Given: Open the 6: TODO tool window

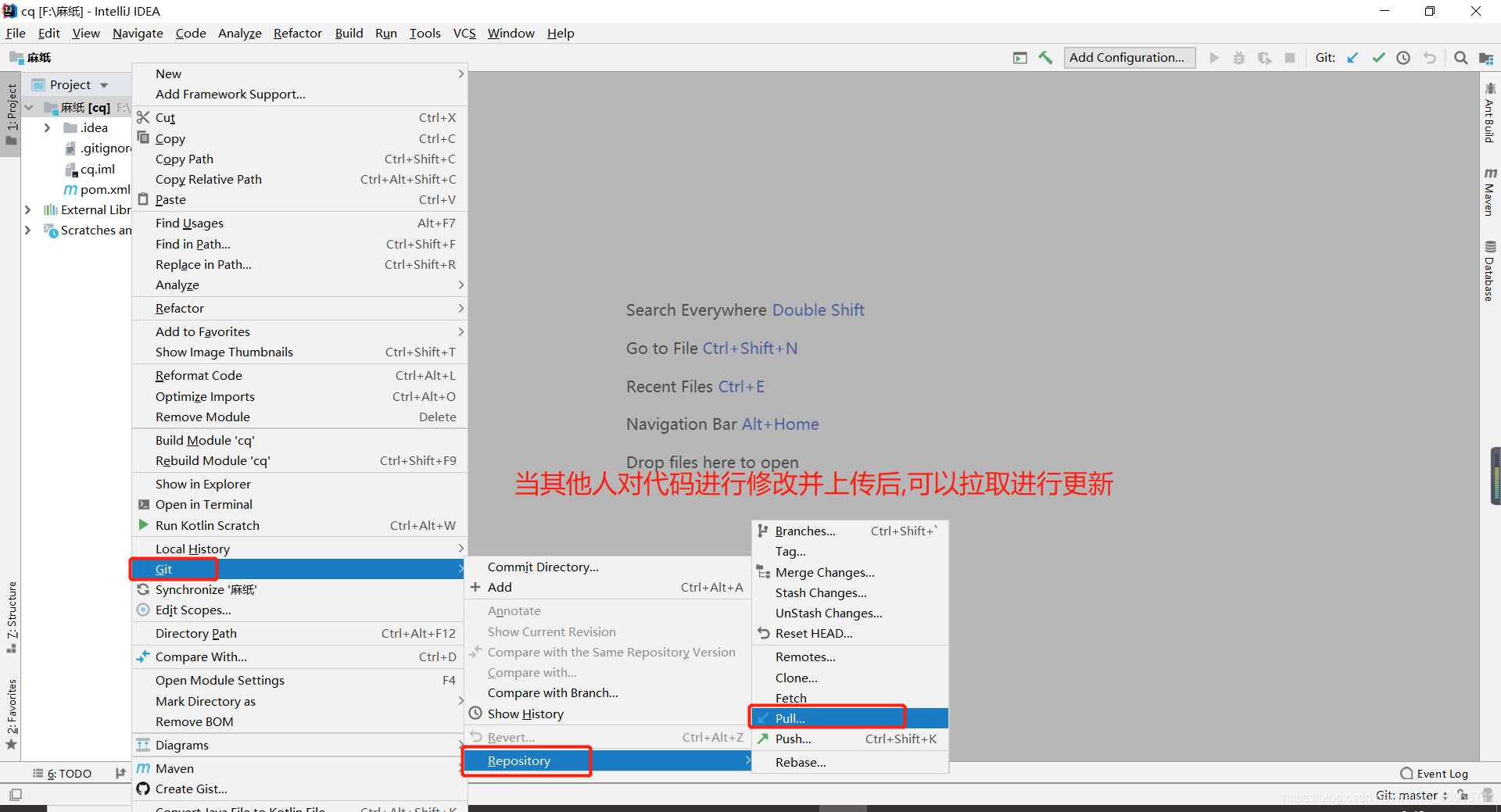Looking at the screenshot, I should 63,774.
